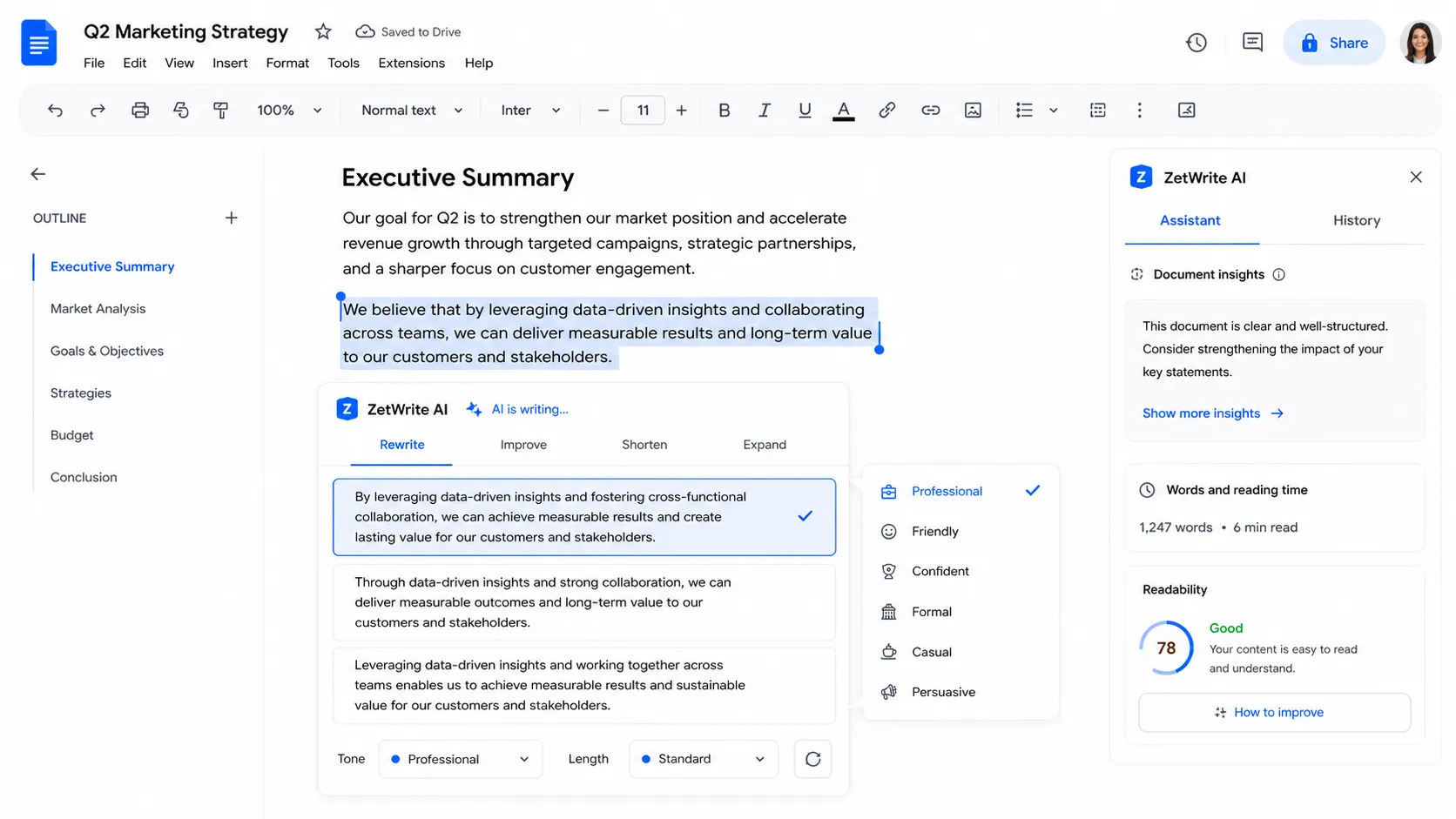Click the Show more insights link
Image resolution: width=1456 pixels, height=819 pixels.
[1213, 413]
